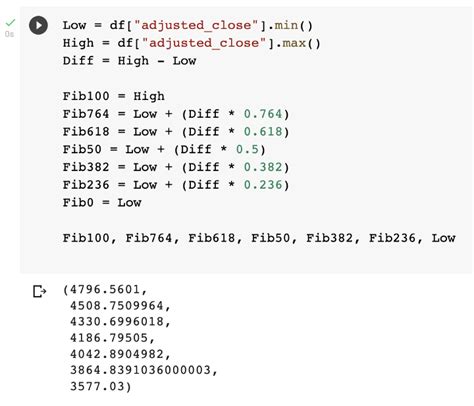Viewport: 474px width, 406px height.
Task: Click the 0.764 value in Fib764 line
Action: click(x=263, y=114)
